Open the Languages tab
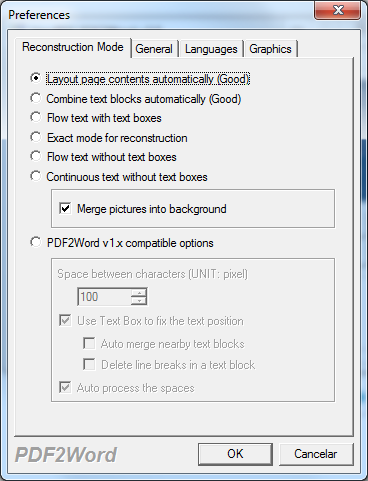368x481 pixels. tap(211, 49)
